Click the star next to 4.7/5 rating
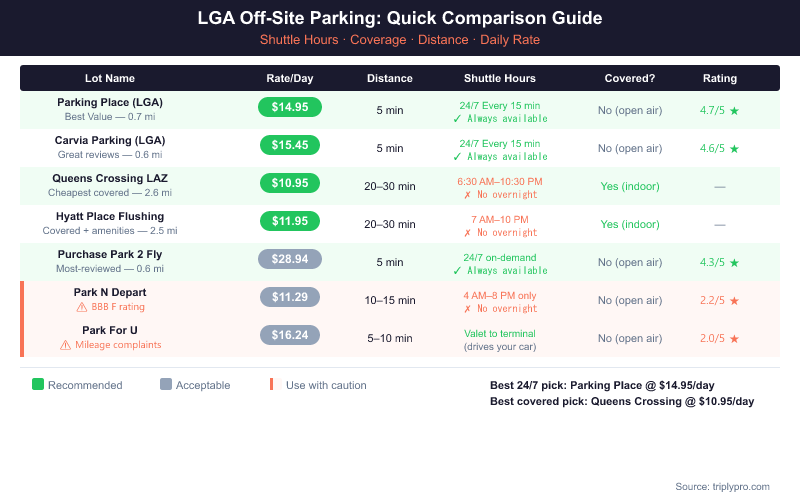Image resolution: width=800 pixels, height=500 pixels. click(x=734, y=110)
